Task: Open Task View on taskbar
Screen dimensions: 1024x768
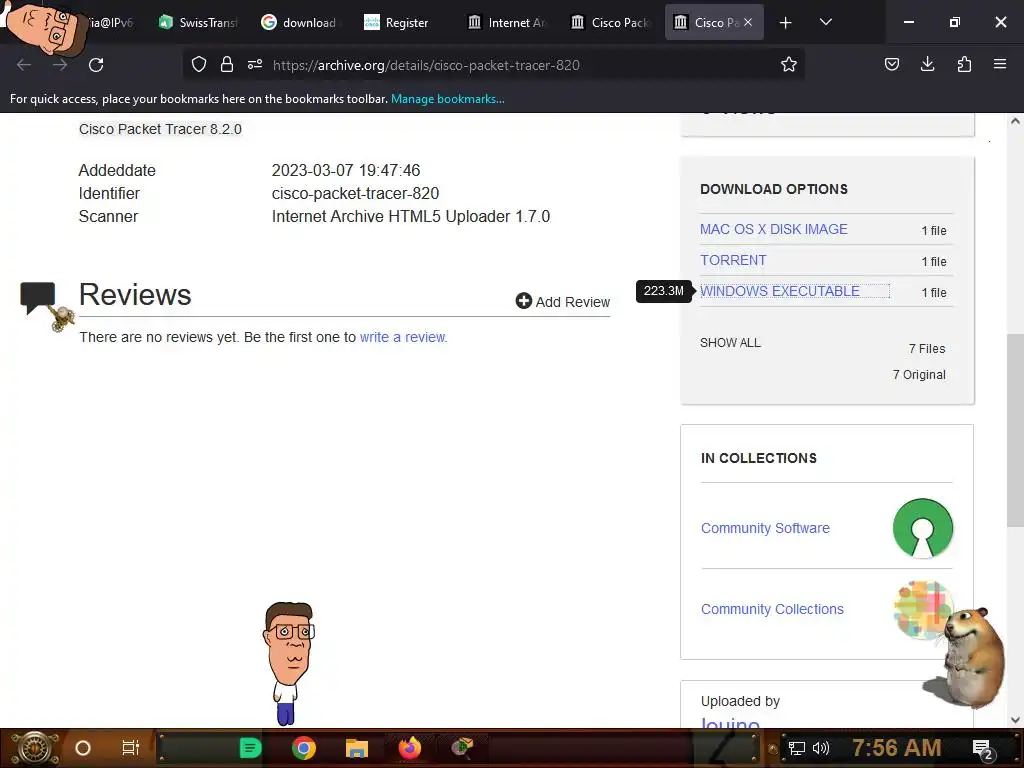Action: point(131,748)
